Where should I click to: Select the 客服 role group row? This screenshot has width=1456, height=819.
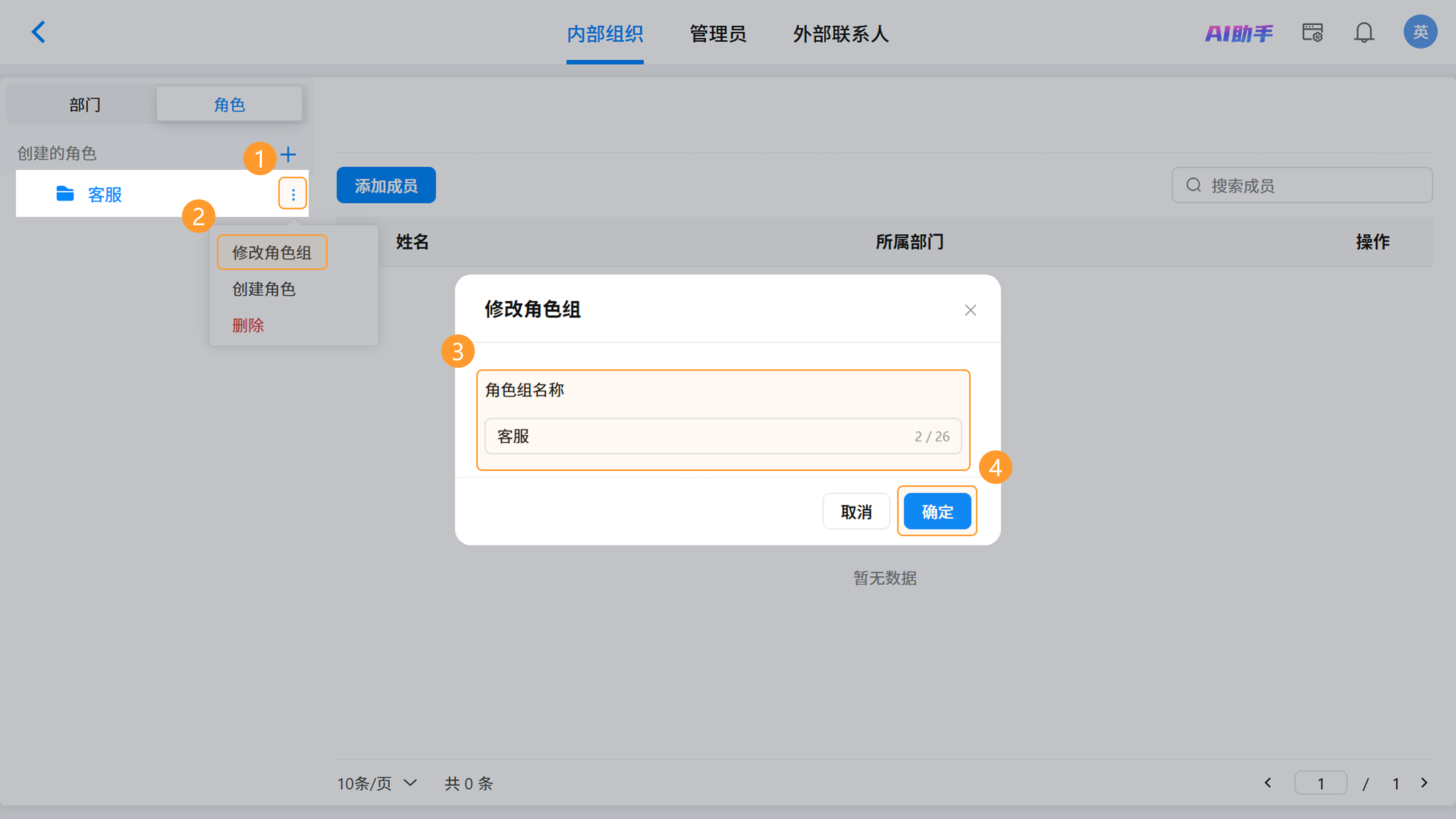162,194
